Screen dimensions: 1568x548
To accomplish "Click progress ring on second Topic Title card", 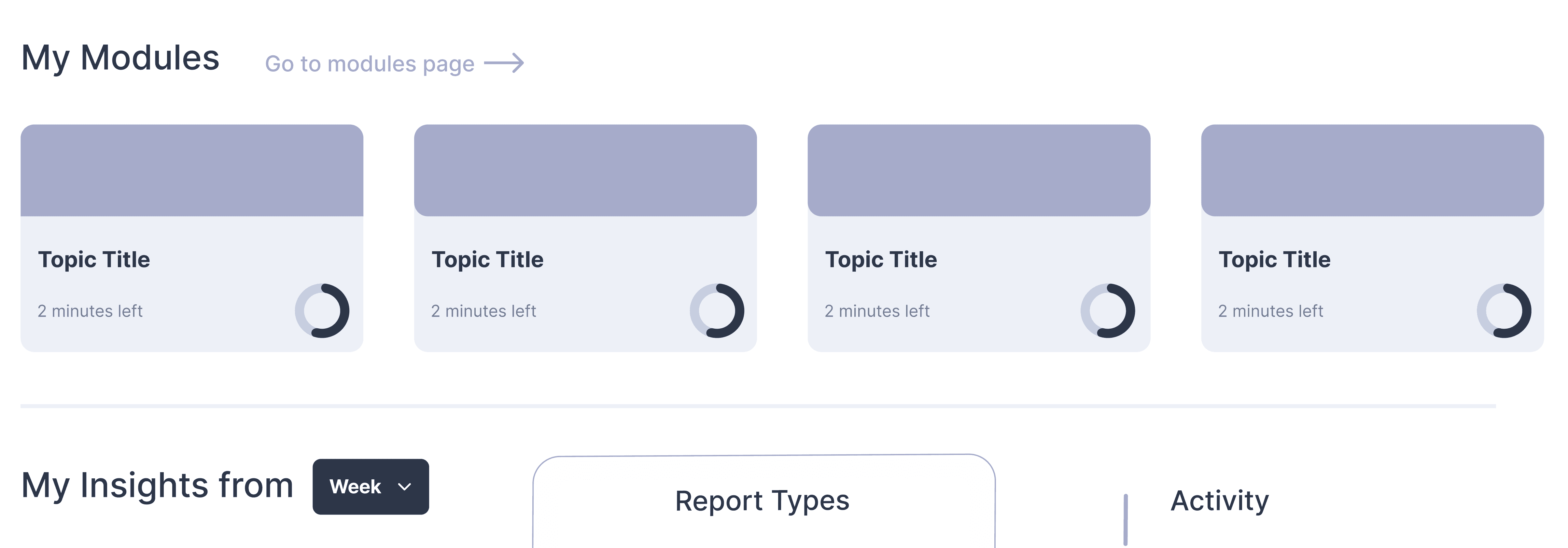I will pyautogui.click(x=716, y=311).
